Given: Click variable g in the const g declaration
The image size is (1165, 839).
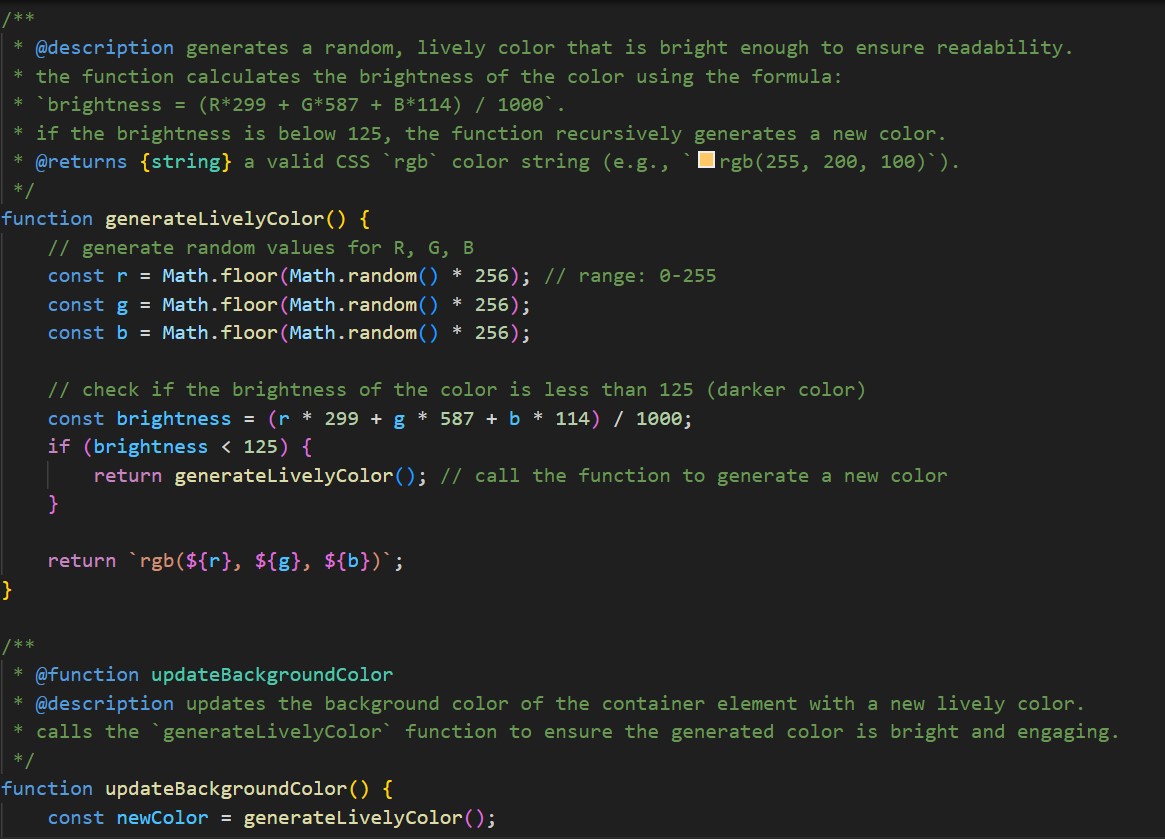Looking at the screenshot, I should click(x=122, y=305).
